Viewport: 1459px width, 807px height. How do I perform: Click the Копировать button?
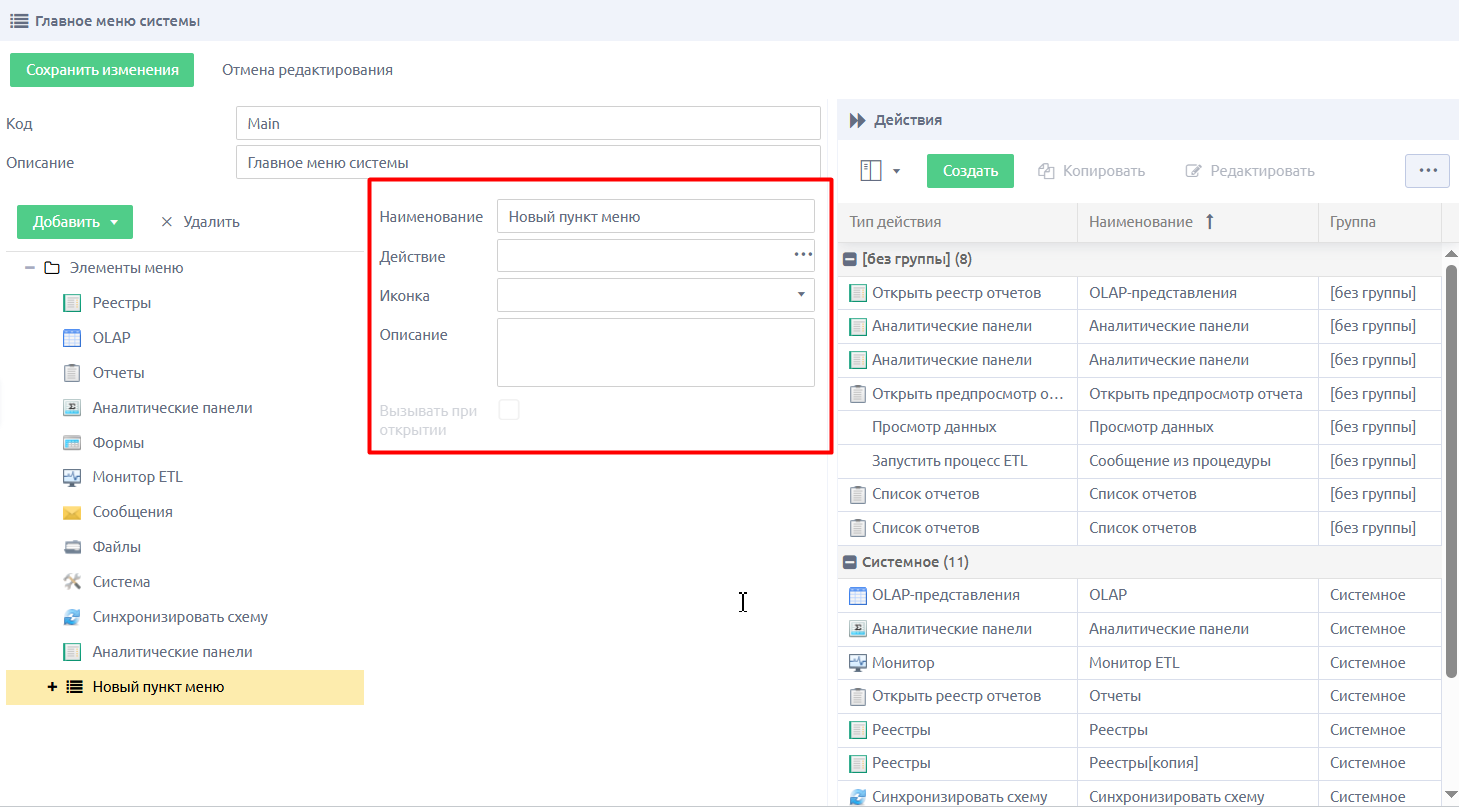click(1091, 171)
